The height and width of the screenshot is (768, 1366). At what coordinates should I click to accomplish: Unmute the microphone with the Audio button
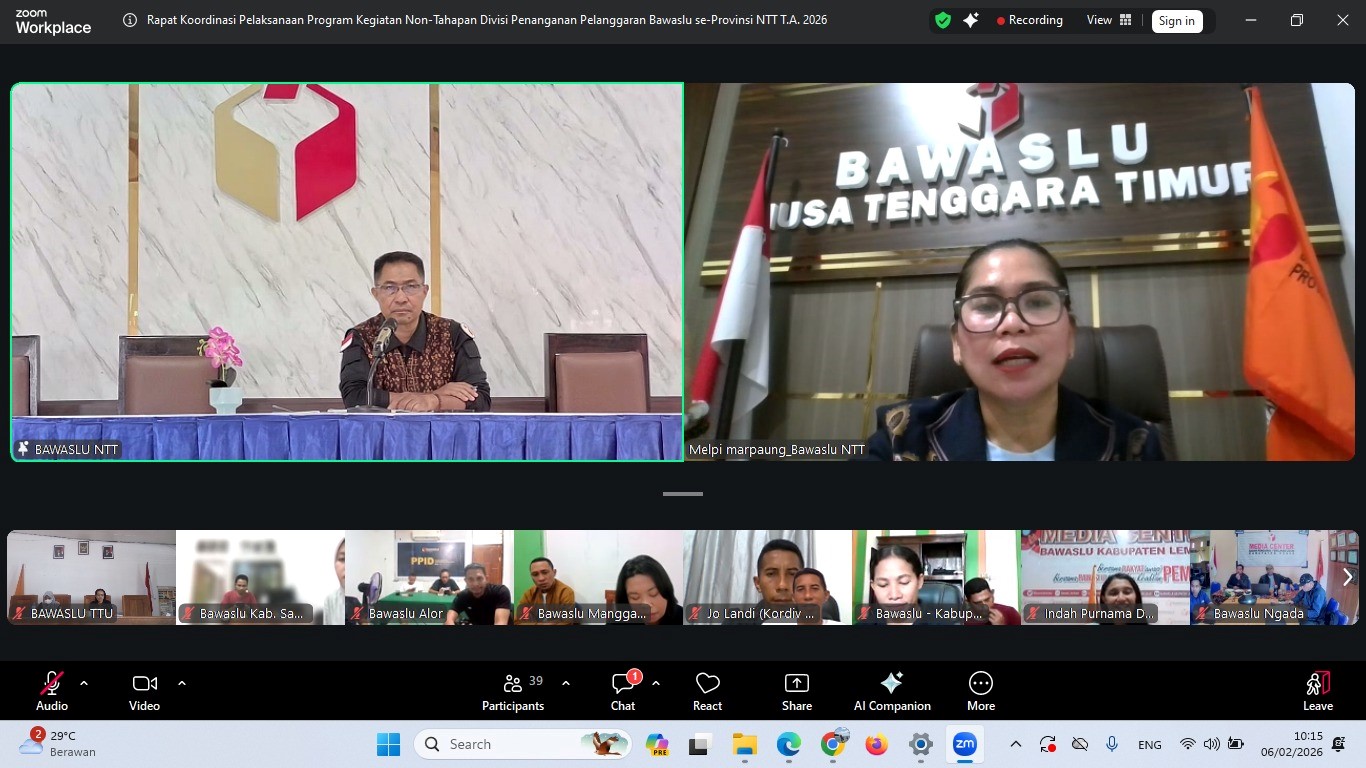(x=52, y=691)
